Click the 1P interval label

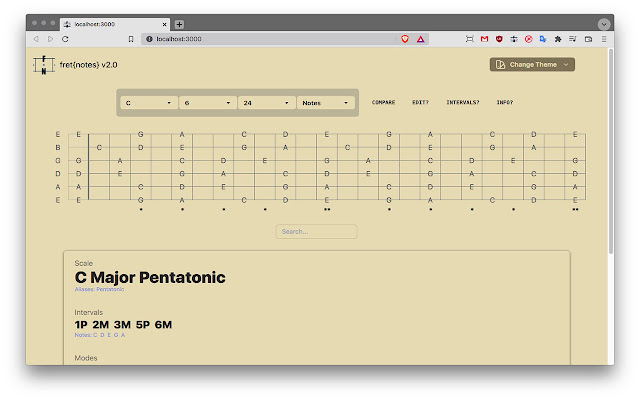click(x=81, y=325)
